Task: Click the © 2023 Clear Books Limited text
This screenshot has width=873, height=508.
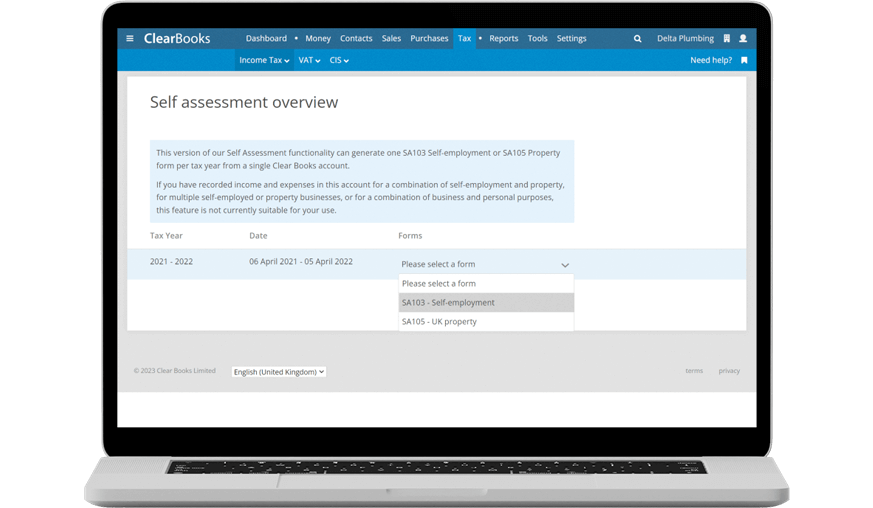Action: pyautogui.click(x=174, y=371)
